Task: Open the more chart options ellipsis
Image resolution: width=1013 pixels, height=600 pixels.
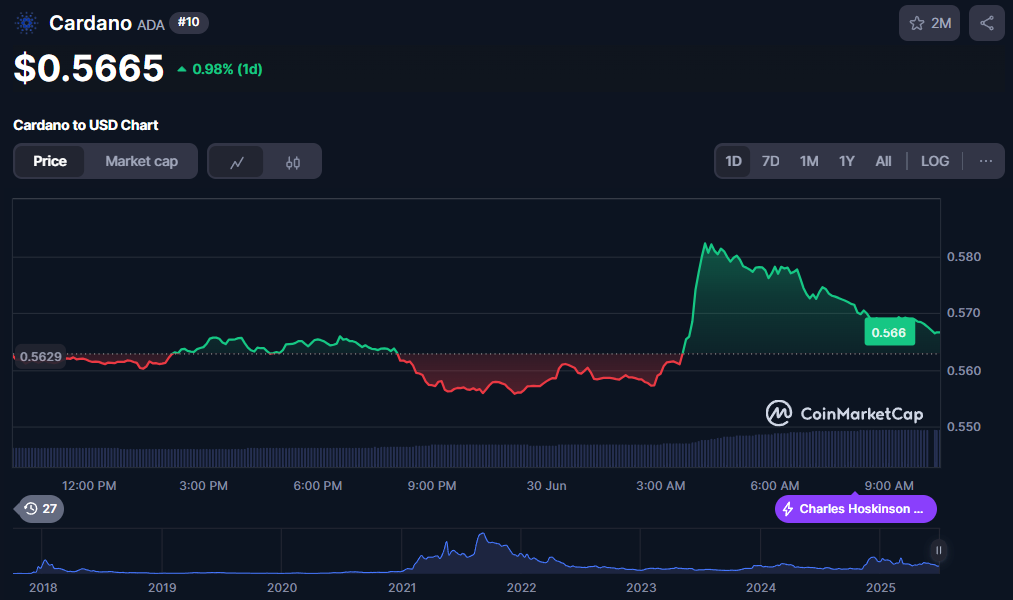Action: coord(985,160)
